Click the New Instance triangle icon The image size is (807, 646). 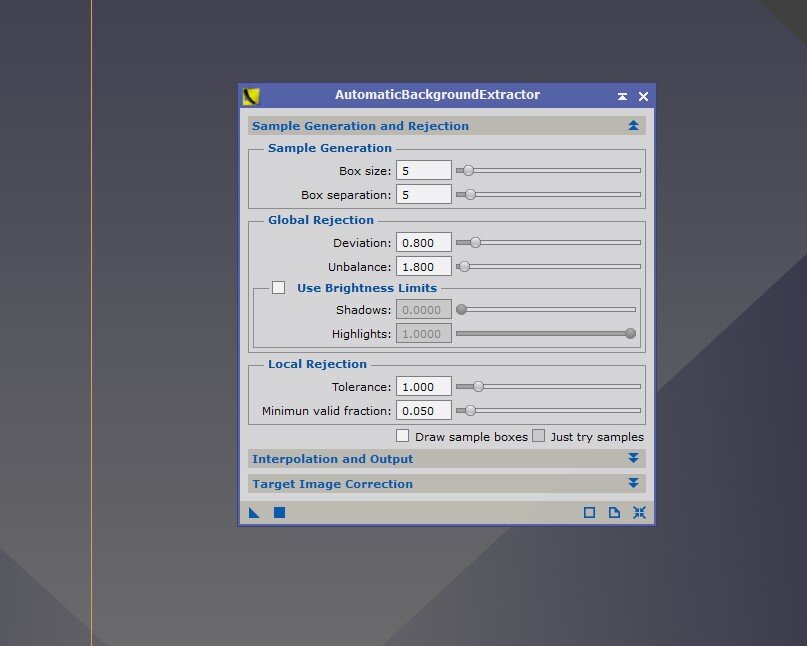[254, 513]
